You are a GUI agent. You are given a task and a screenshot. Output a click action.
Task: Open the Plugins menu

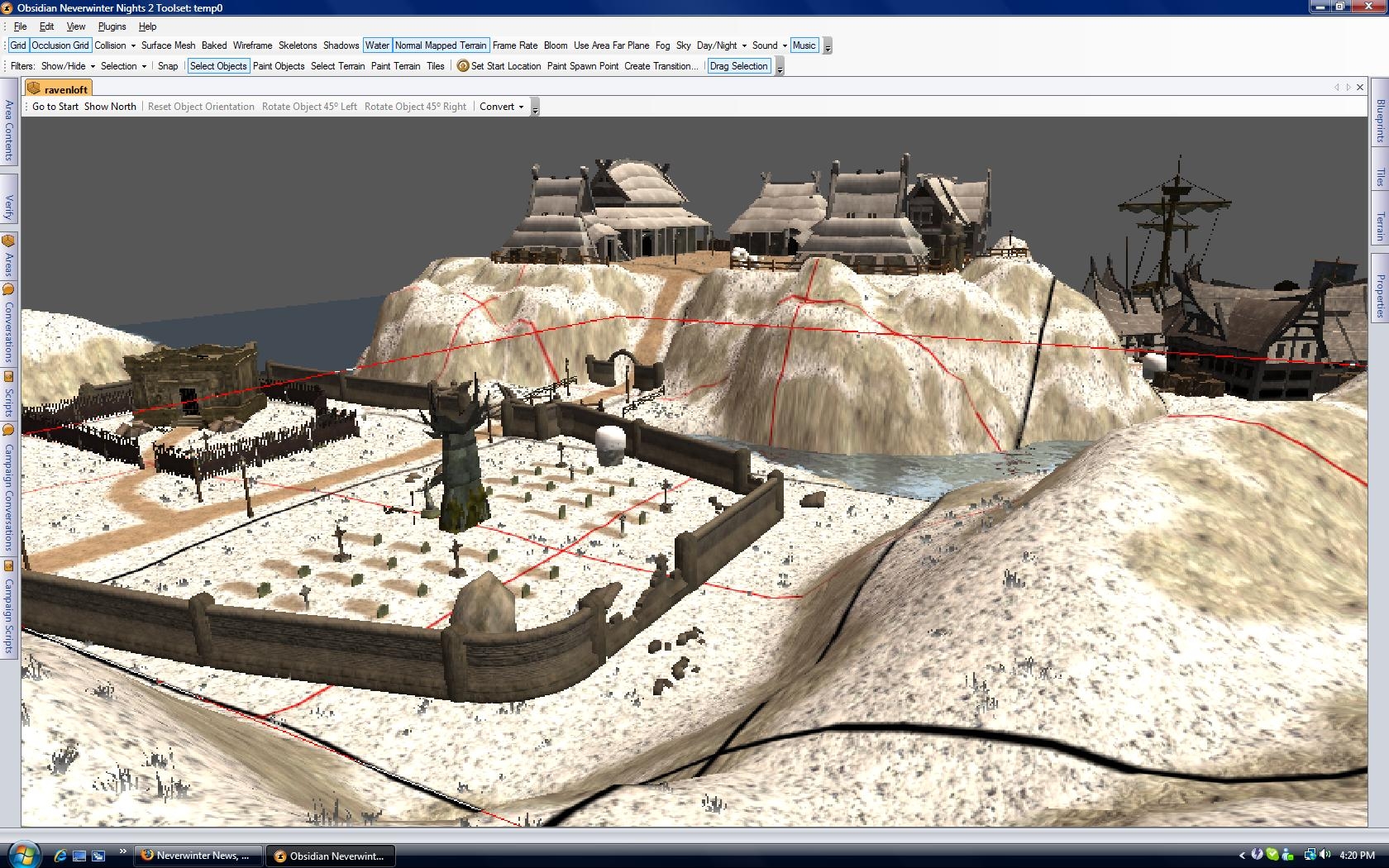[x=112, y=26]
